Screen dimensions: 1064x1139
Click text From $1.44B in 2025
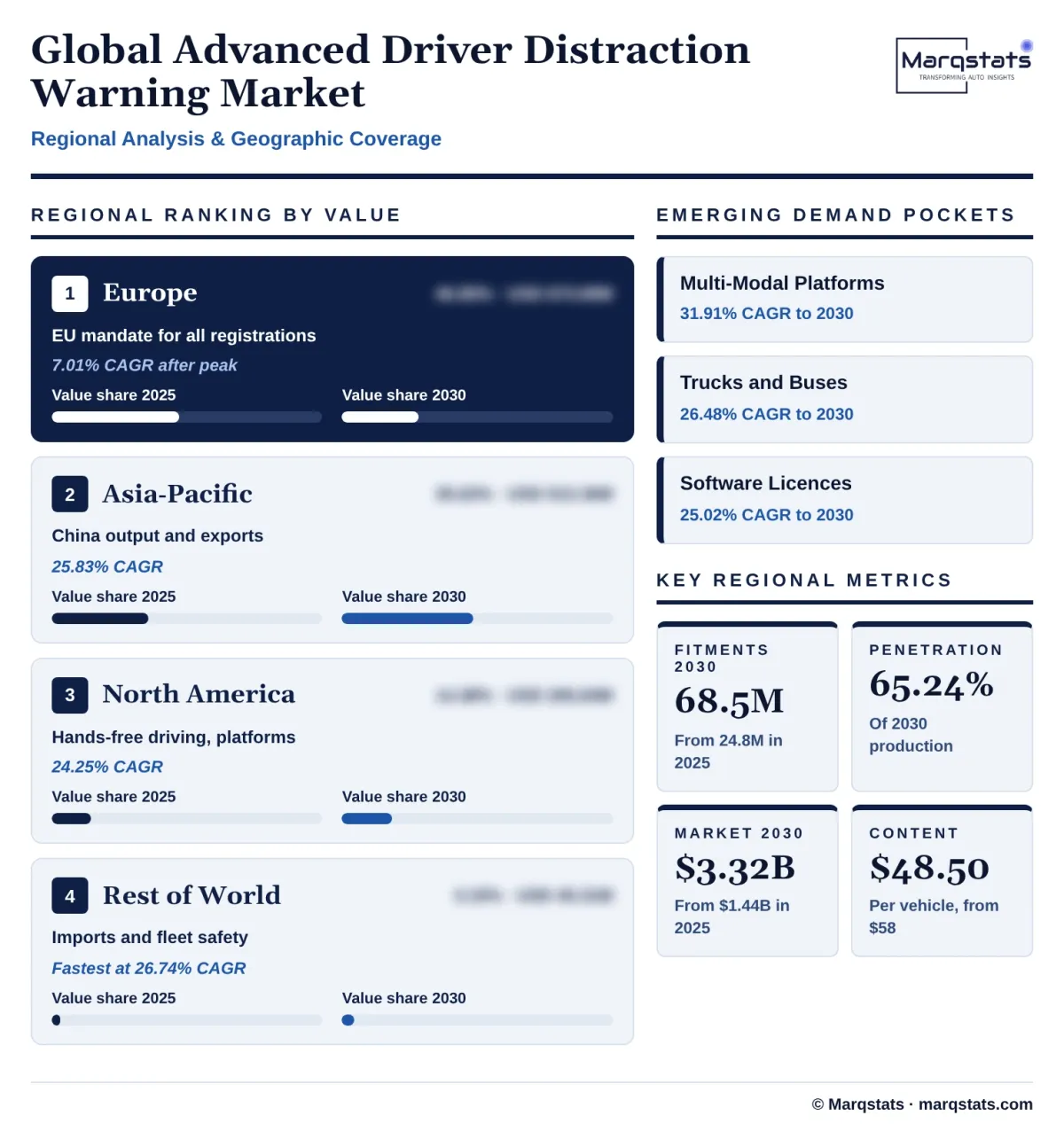732,917
